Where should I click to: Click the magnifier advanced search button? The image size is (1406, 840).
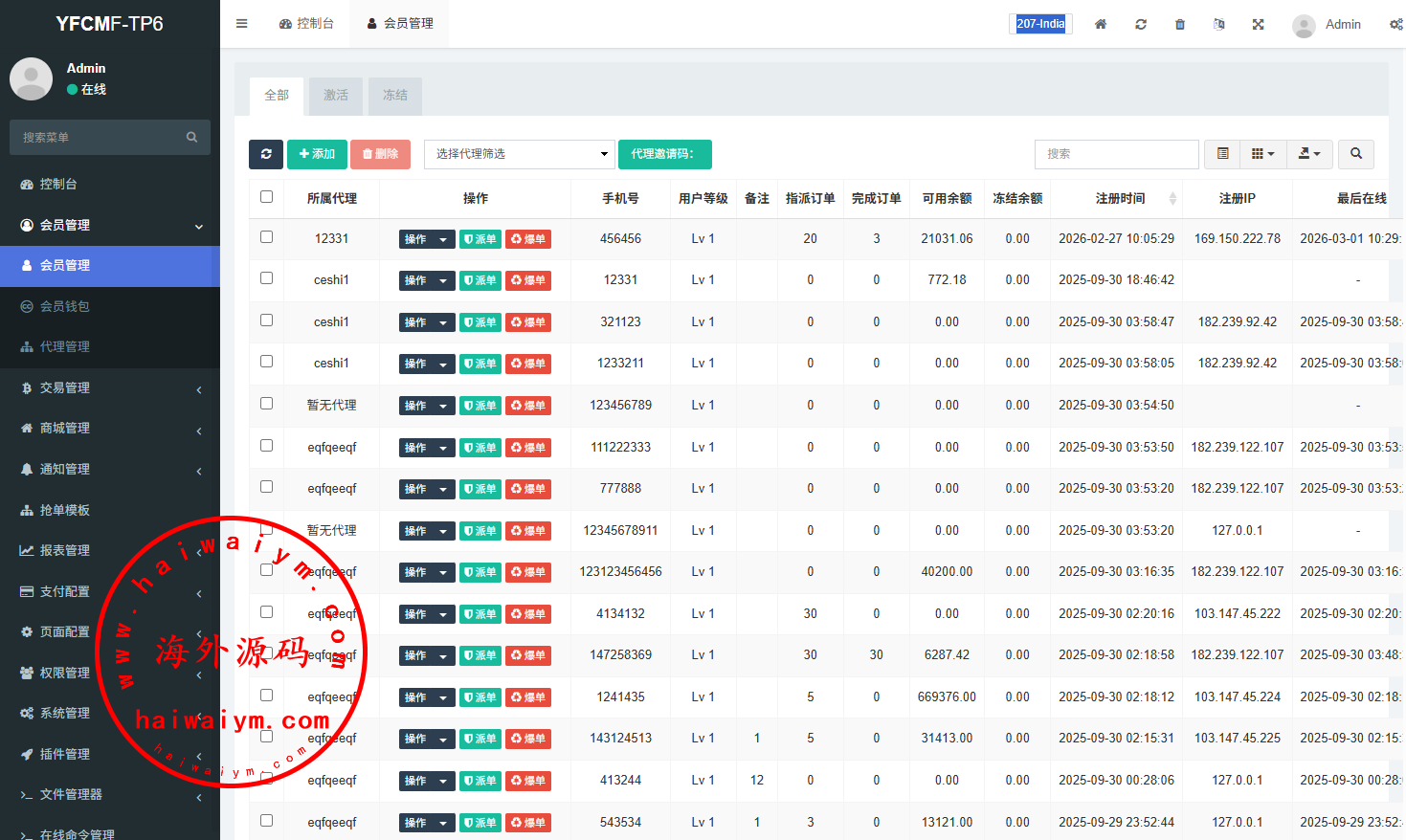click(x=1355, y=154)
